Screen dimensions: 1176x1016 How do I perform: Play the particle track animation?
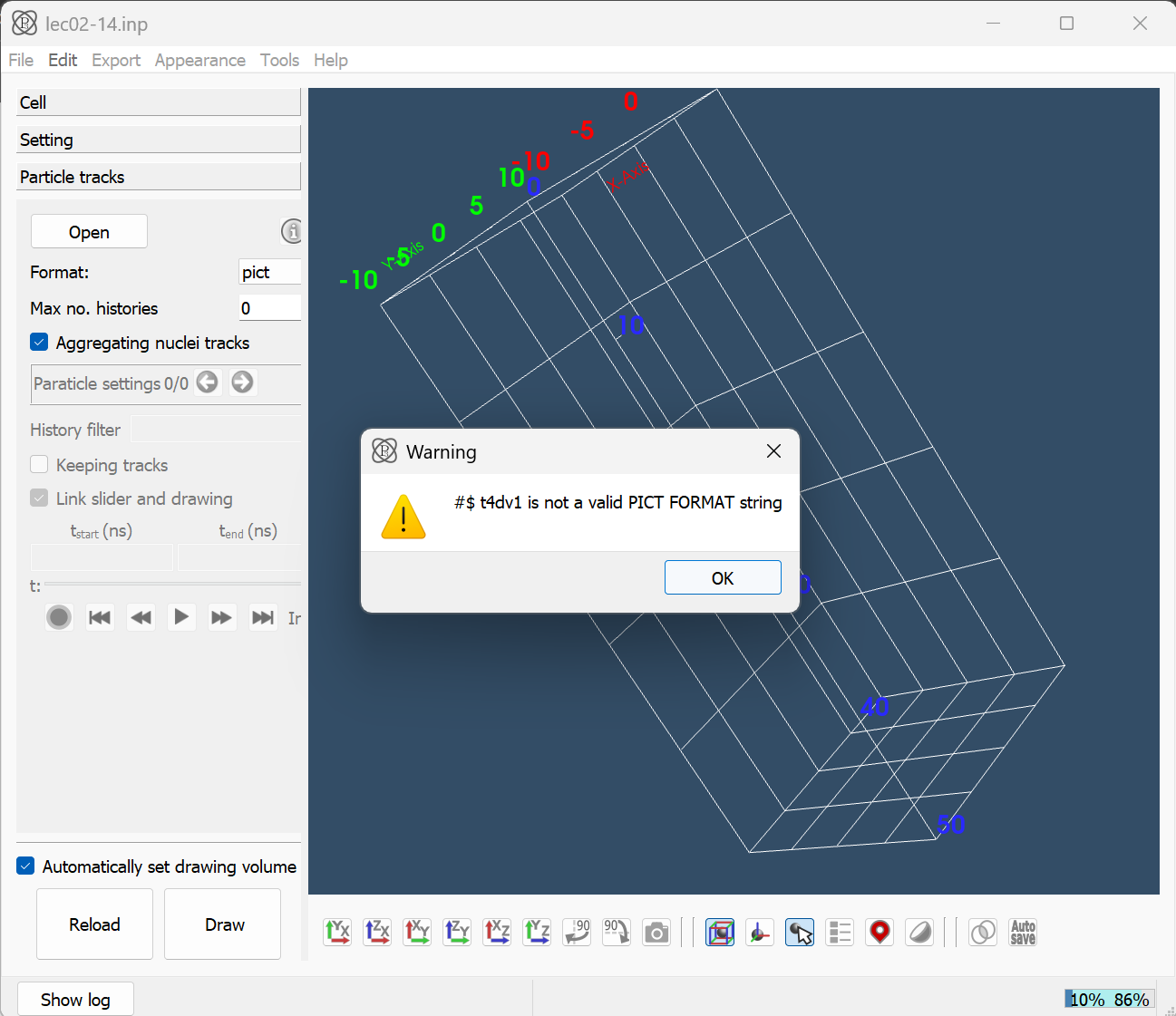(181, 617)
